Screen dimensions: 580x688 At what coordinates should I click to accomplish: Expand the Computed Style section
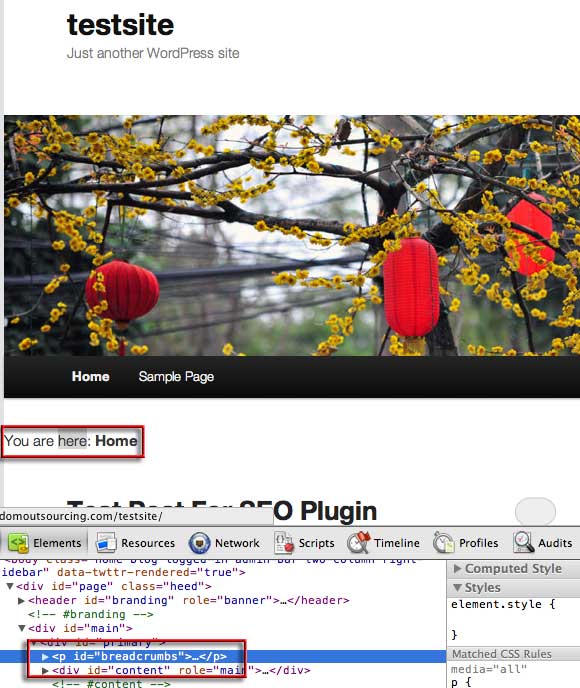[457, 569]
